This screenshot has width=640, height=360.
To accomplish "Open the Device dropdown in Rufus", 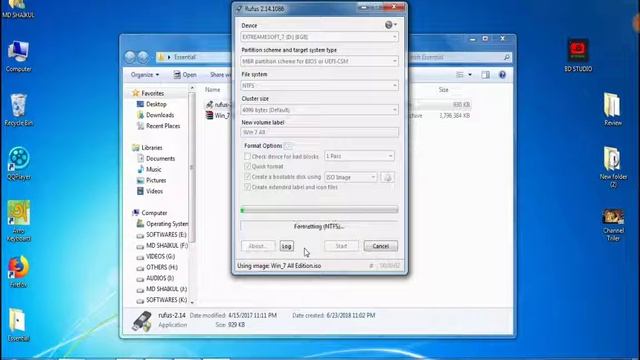I will click(320, 37).
